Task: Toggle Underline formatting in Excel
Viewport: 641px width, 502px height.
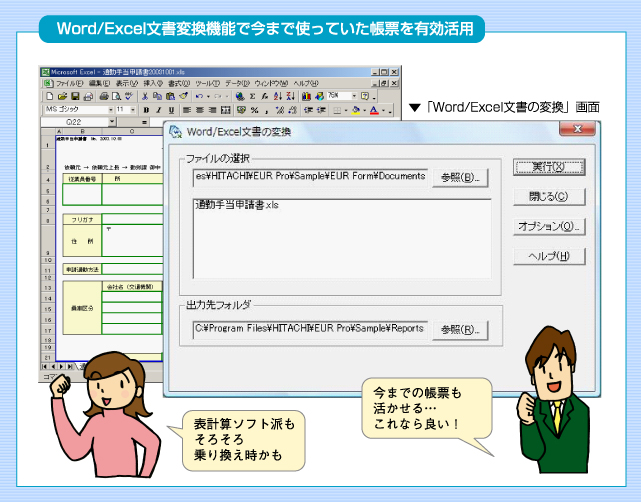Action: pos(171,110)
